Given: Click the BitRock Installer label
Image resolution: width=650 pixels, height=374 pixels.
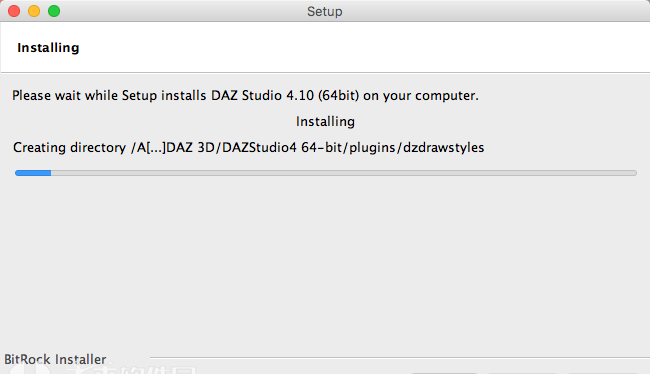Looking at the screenshot, I should (55, 359).
